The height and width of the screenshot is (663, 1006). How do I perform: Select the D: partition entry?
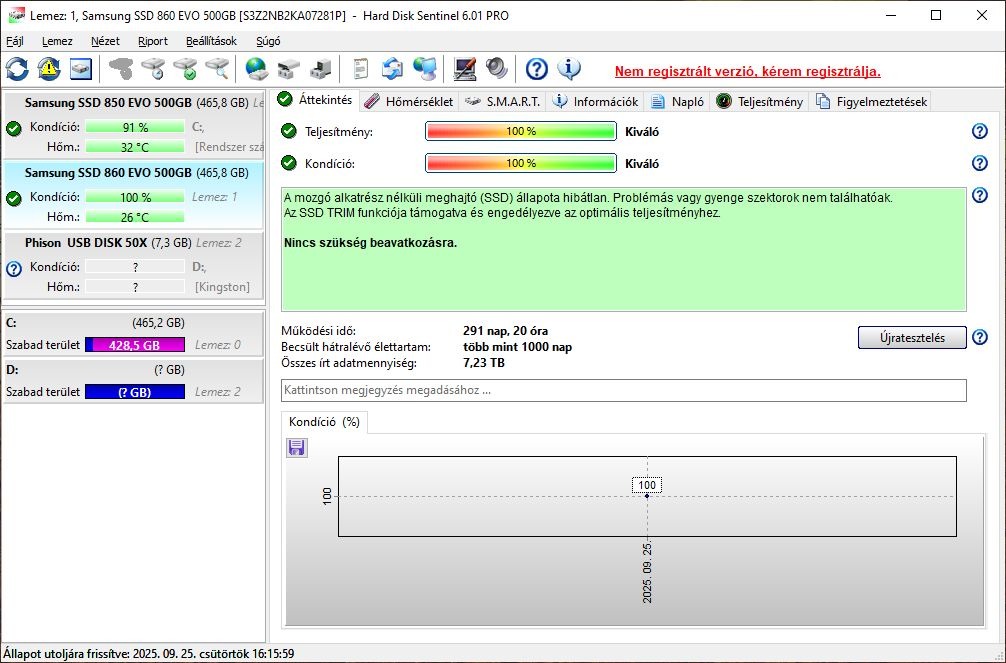click(133, 381)
